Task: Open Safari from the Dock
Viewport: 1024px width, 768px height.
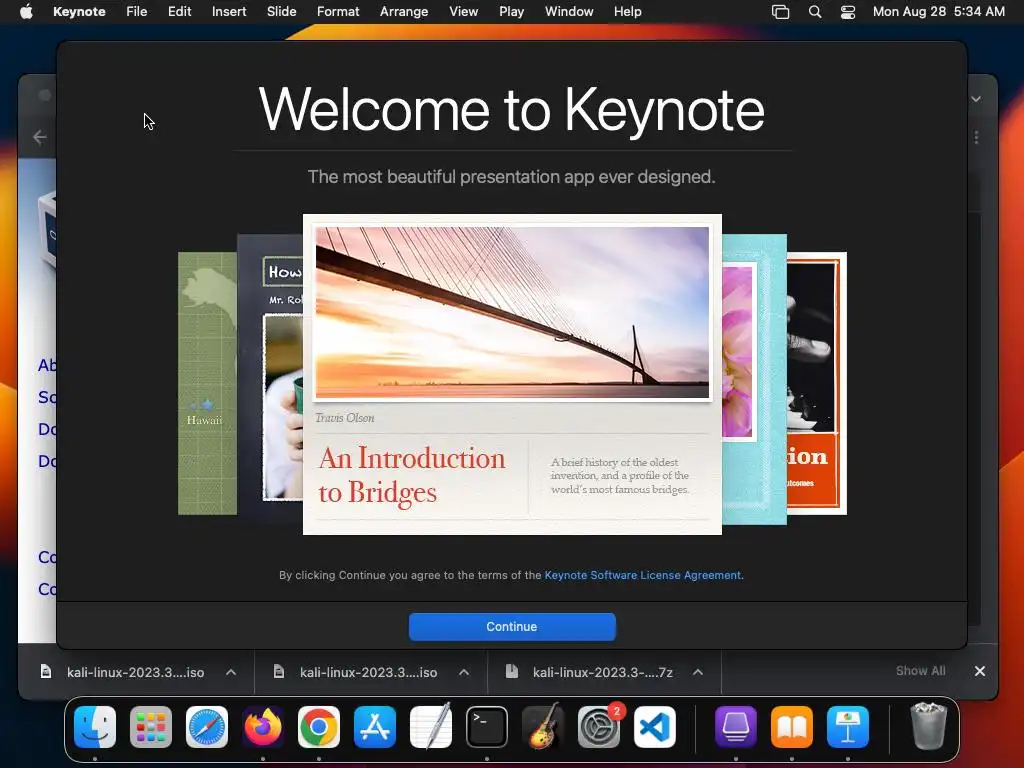Action: [x=207, y=727]
